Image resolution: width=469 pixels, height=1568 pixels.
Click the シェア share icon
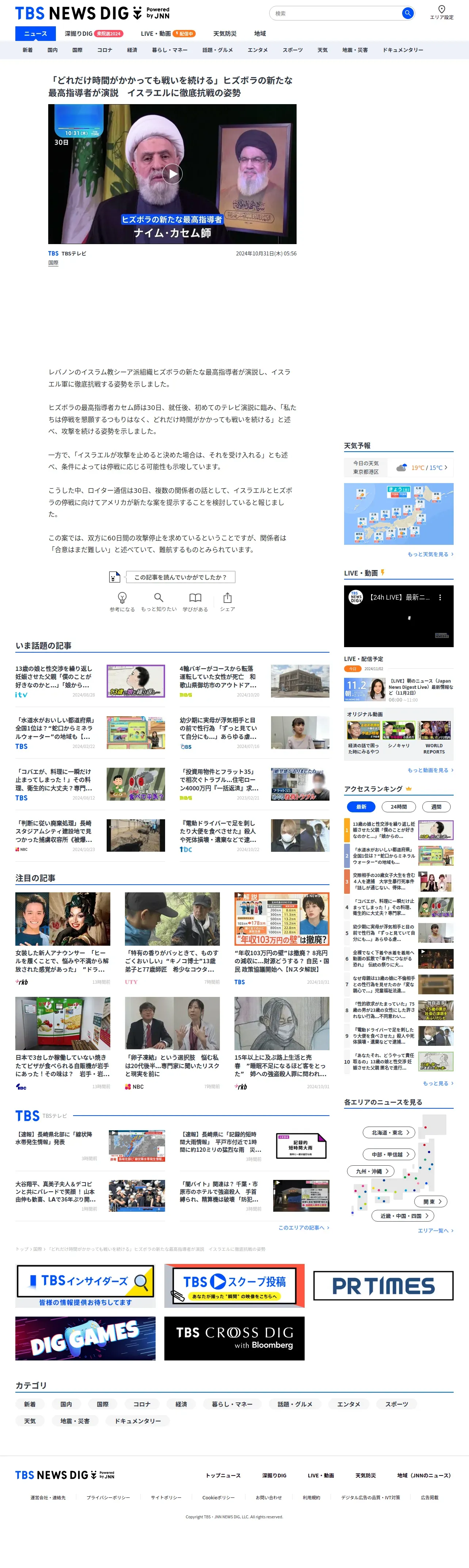pos(227,601)
